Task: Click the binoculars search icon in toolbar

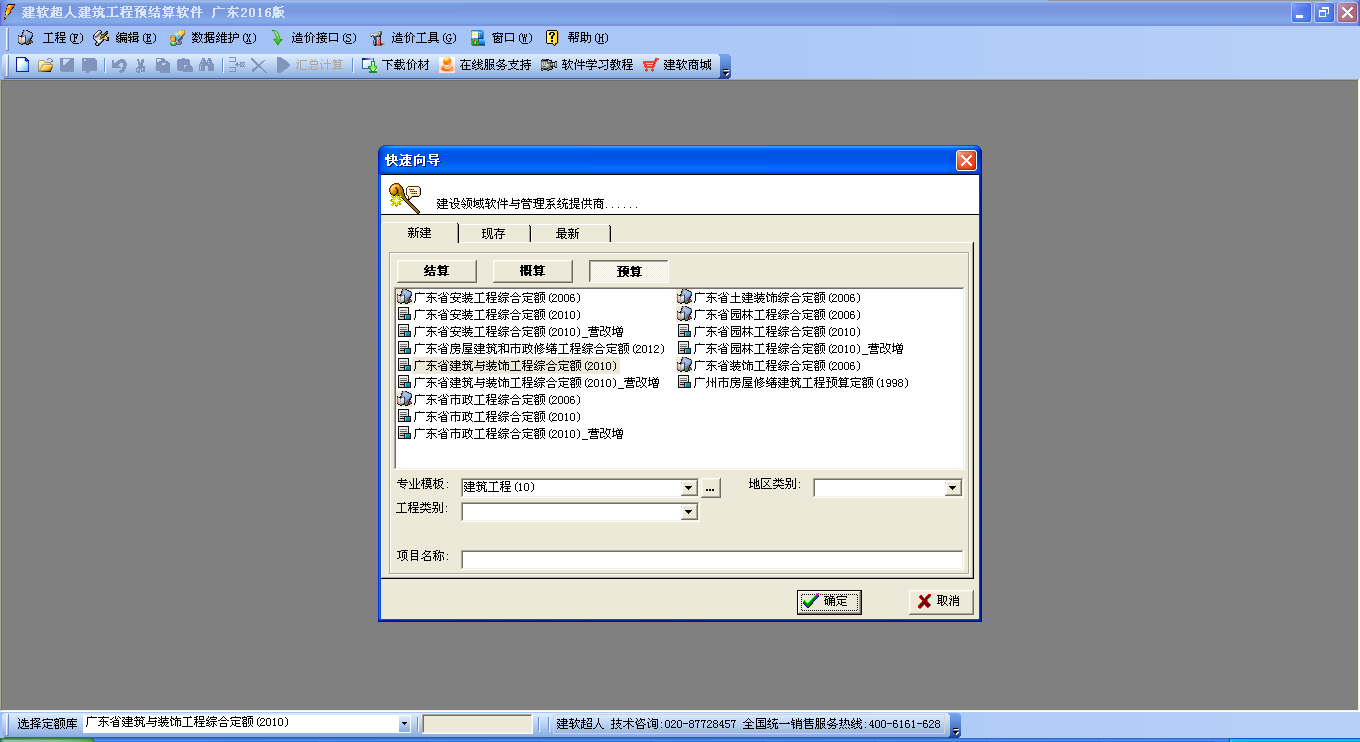Action: point(207,65)
